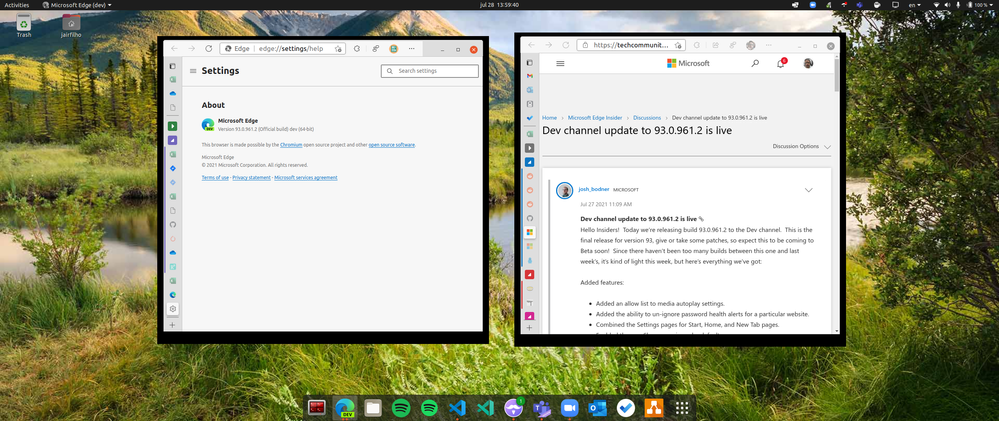Open the Activities overview

click(17, 4)
